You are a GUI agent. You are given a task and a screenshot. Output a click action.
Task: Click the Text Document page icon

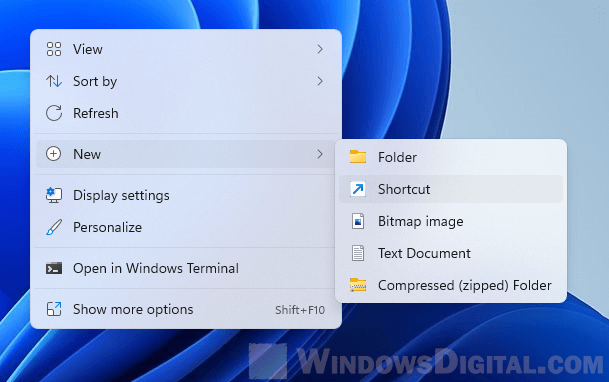[358, 253]
